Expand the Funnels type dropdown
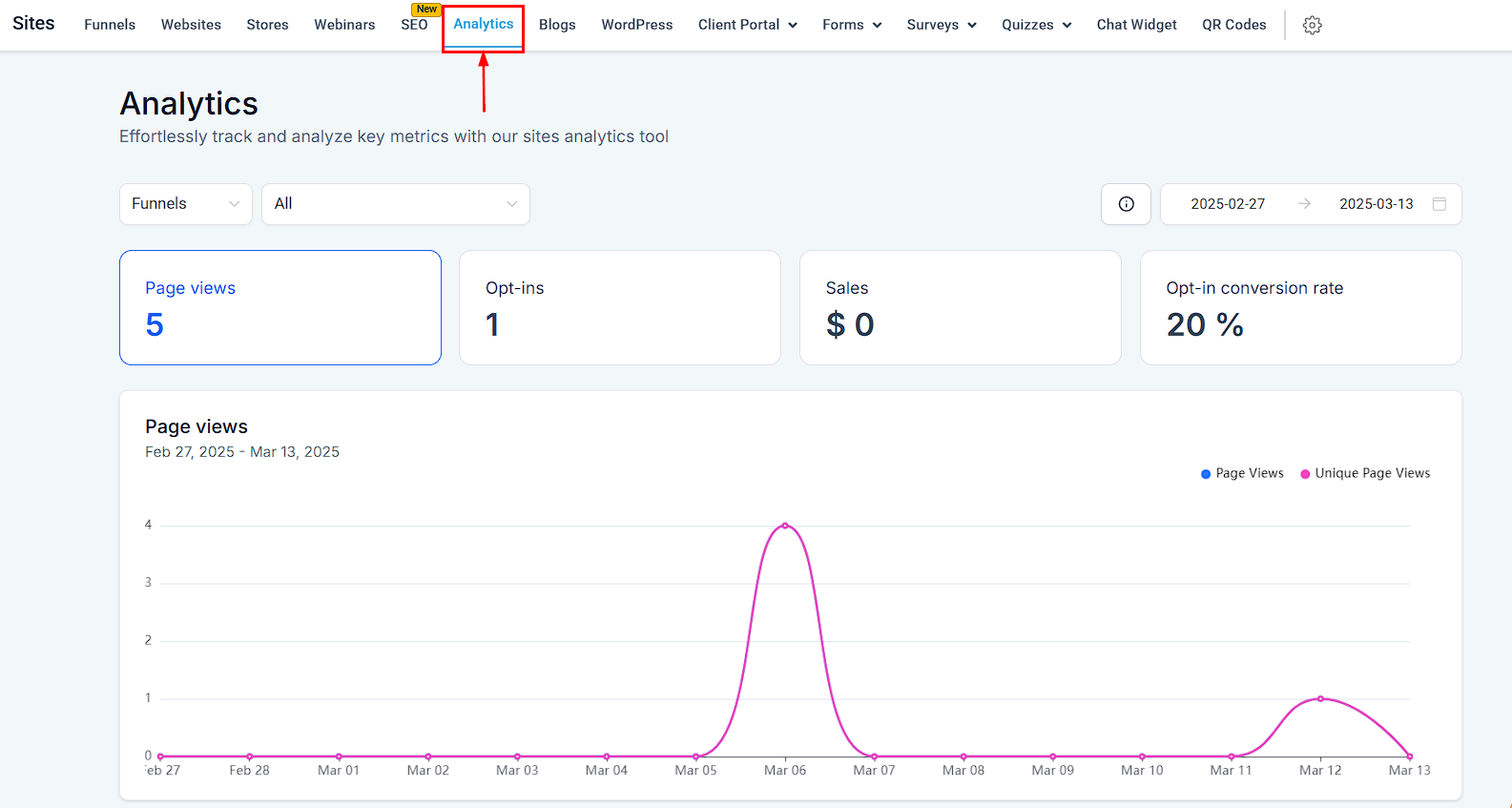The image size is (1512, 808). click(185, 204)
